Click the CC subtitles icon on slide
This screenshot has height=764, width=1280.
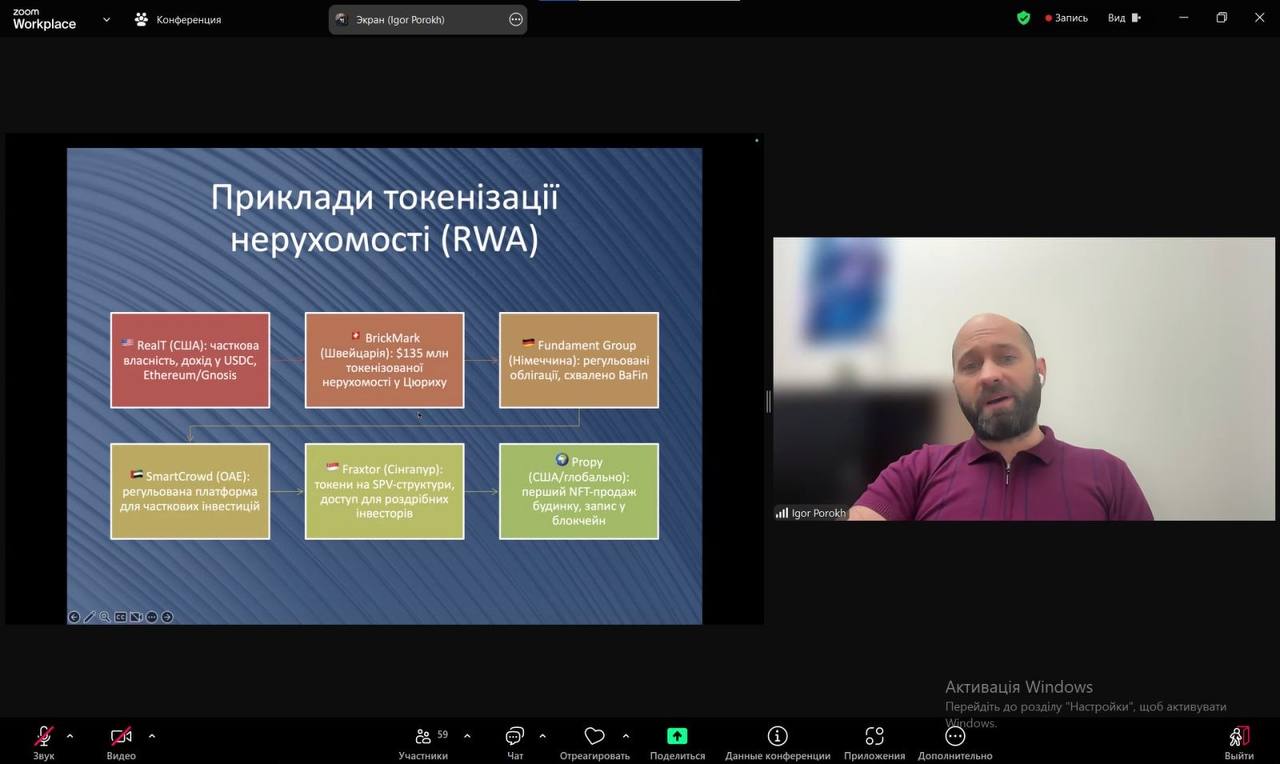tap(120, 617)
